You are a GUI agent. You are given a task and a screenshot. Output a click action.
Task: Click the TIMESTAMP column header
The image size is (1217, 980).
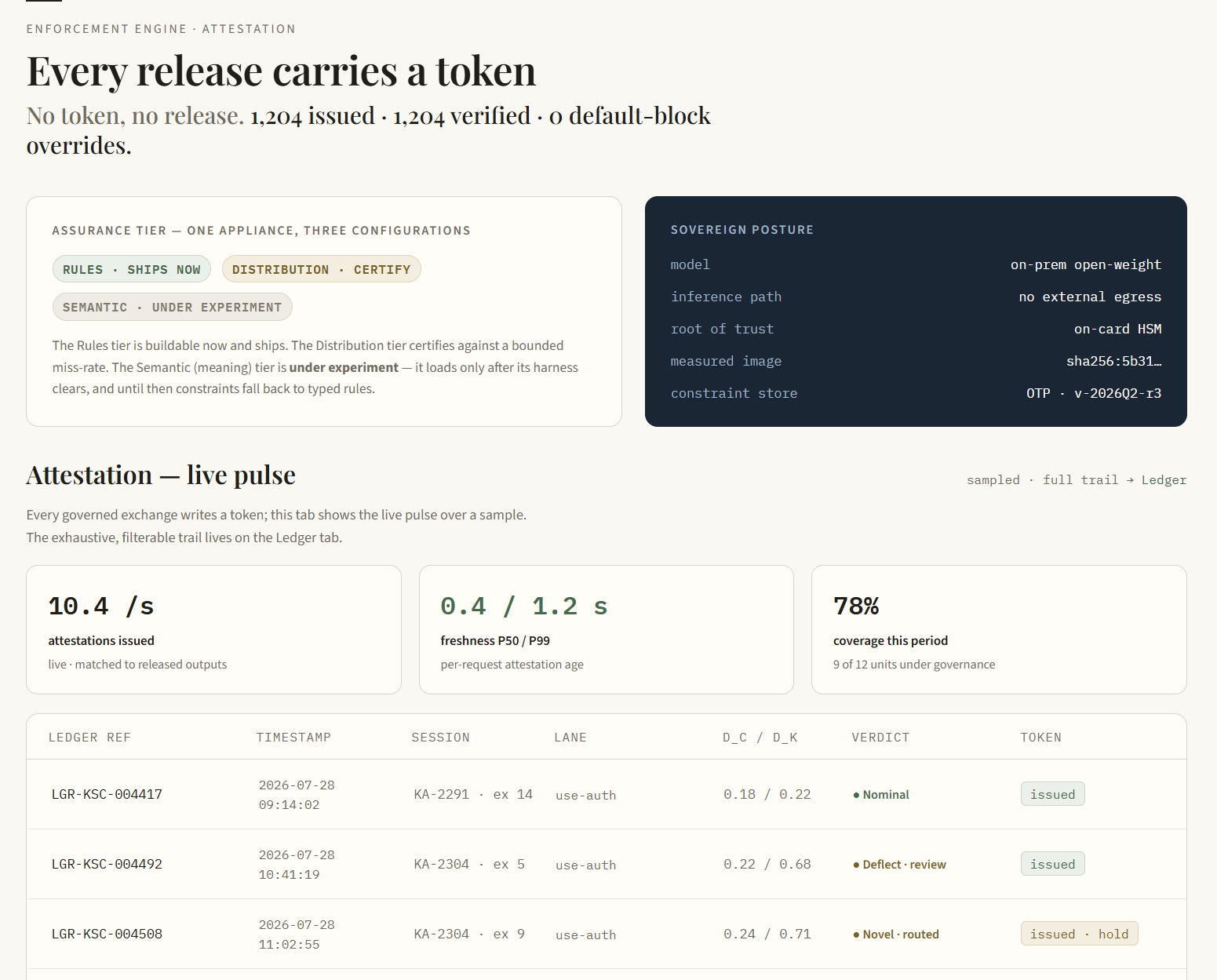click(293, 738)
